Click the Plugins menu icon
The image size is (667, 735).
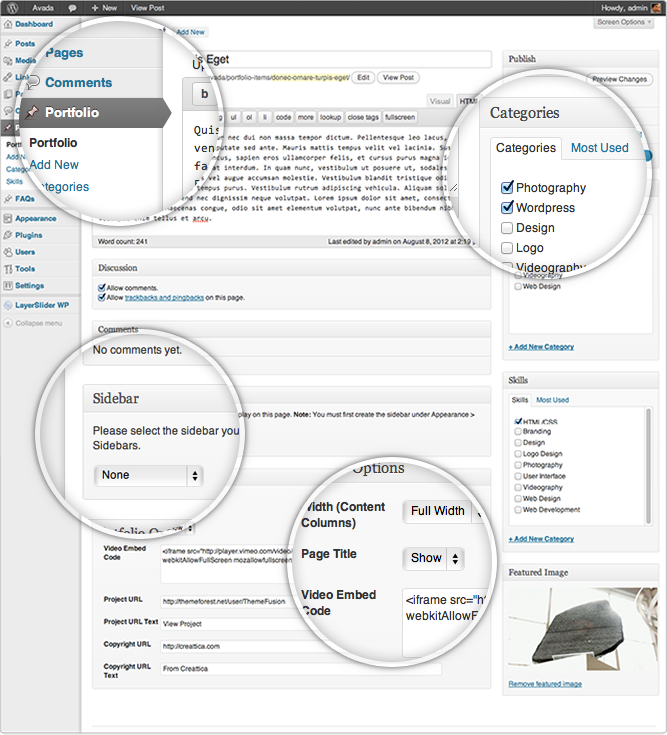pyautogui.click(x=8, y=235)
